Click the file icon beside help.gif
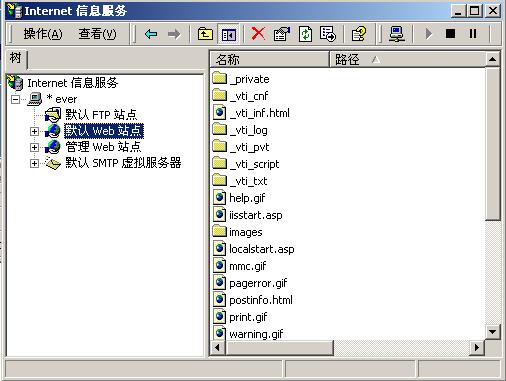 219,197
